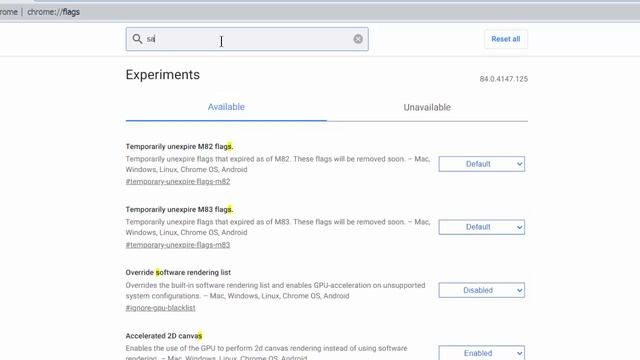Open the #ignore-gpu-blacklist link

[x=160, y=308]
